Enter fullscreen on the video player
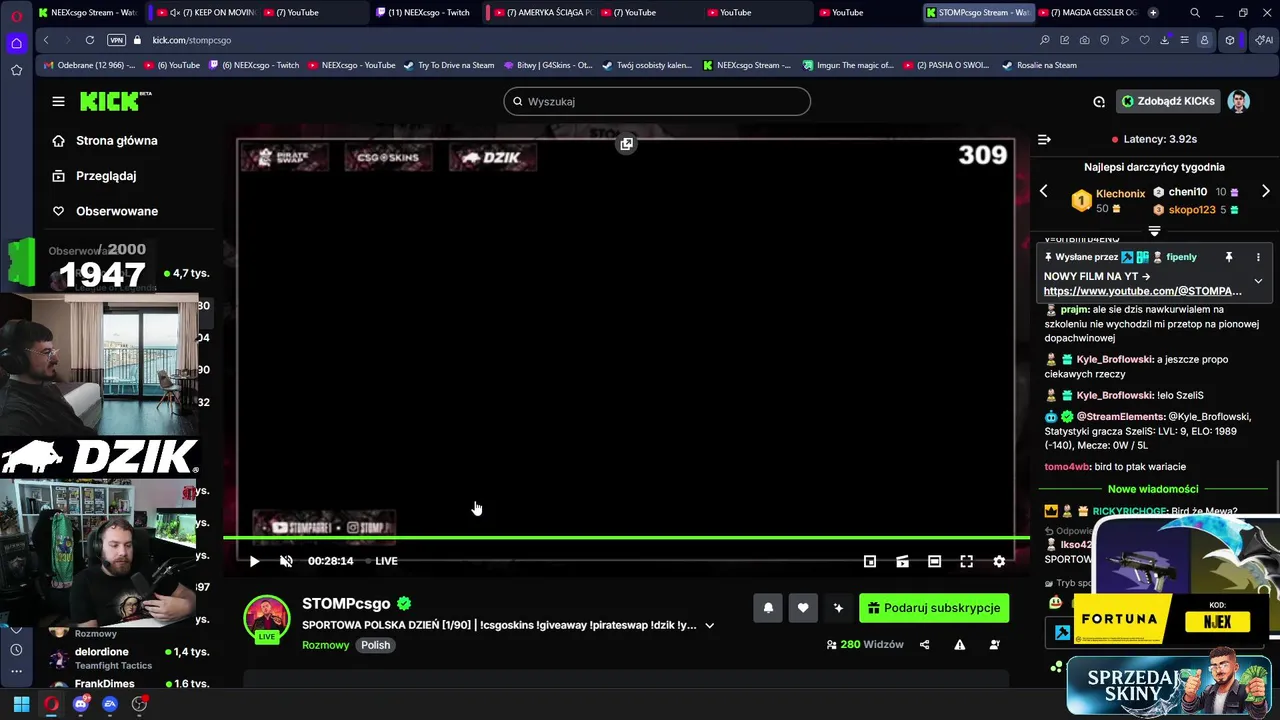This screenshot has width=1280, height=720. coord(966,561)
